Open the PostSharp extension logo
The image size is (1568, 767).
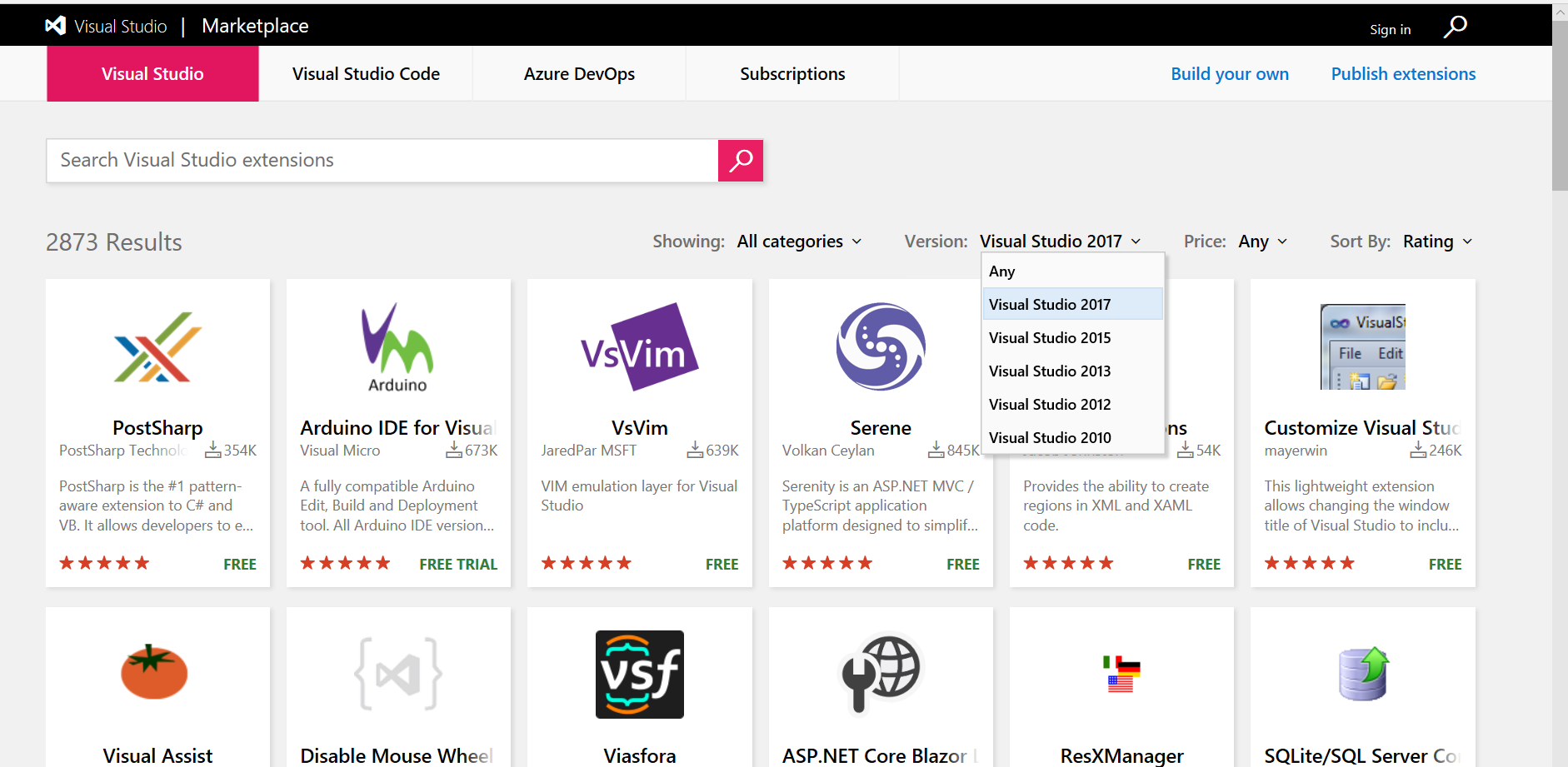coord(157,346)
